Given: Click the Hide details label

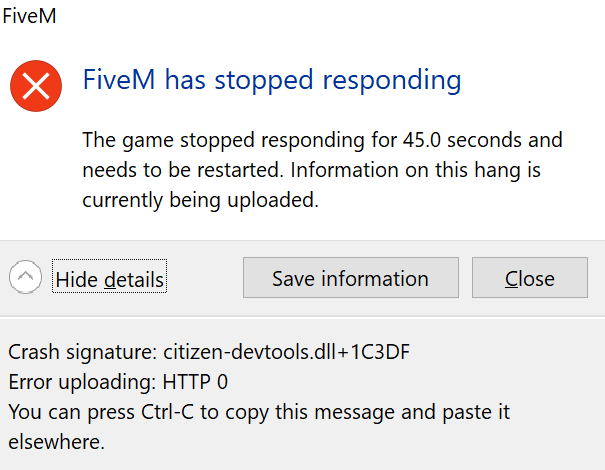Looking at the screenshot, I should coord(109,279).
